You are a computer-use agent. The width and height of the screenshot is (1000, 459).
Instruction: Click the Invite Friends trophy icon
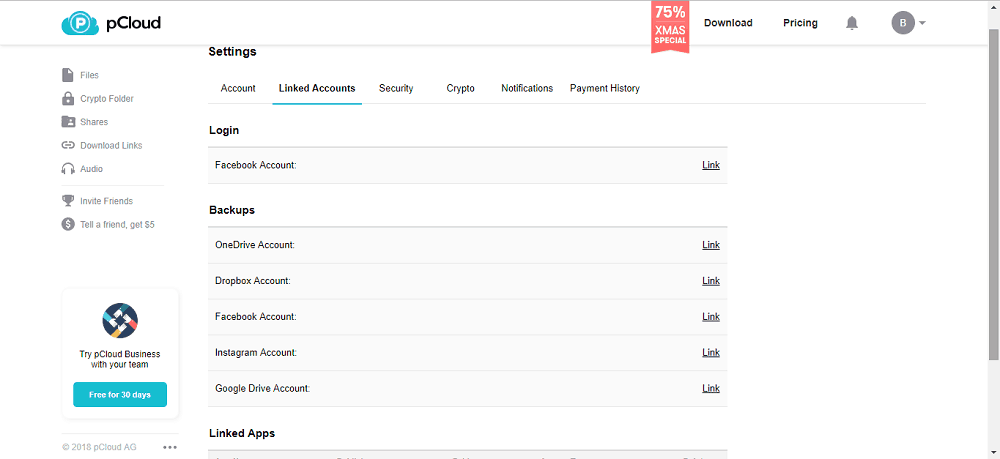coord(68,201)
